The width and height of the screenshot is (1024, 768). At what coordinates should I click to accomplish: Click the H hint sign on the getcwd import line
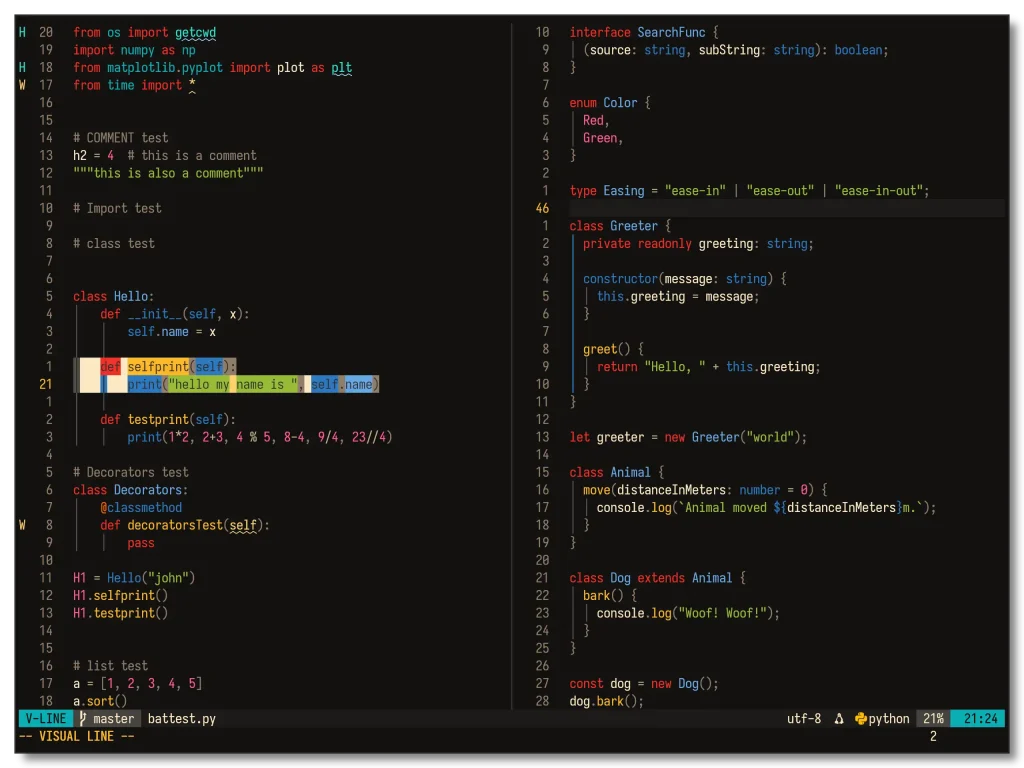tap(22, 32)
